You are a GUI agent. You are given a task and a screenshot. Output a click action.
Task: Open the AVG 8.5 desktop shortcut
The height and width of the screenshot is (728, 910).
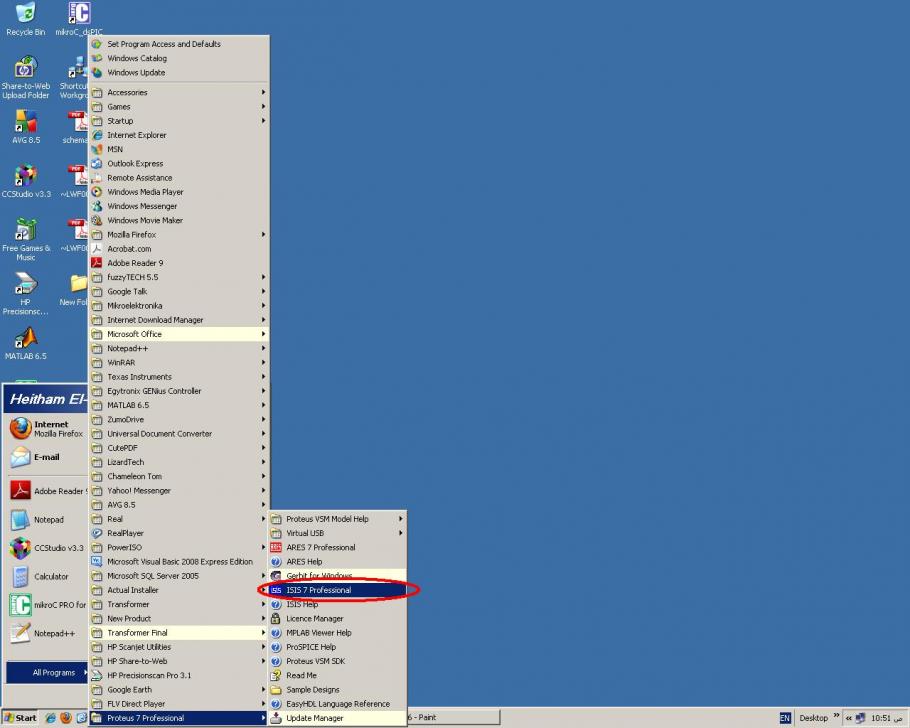[x=26, y=127]
